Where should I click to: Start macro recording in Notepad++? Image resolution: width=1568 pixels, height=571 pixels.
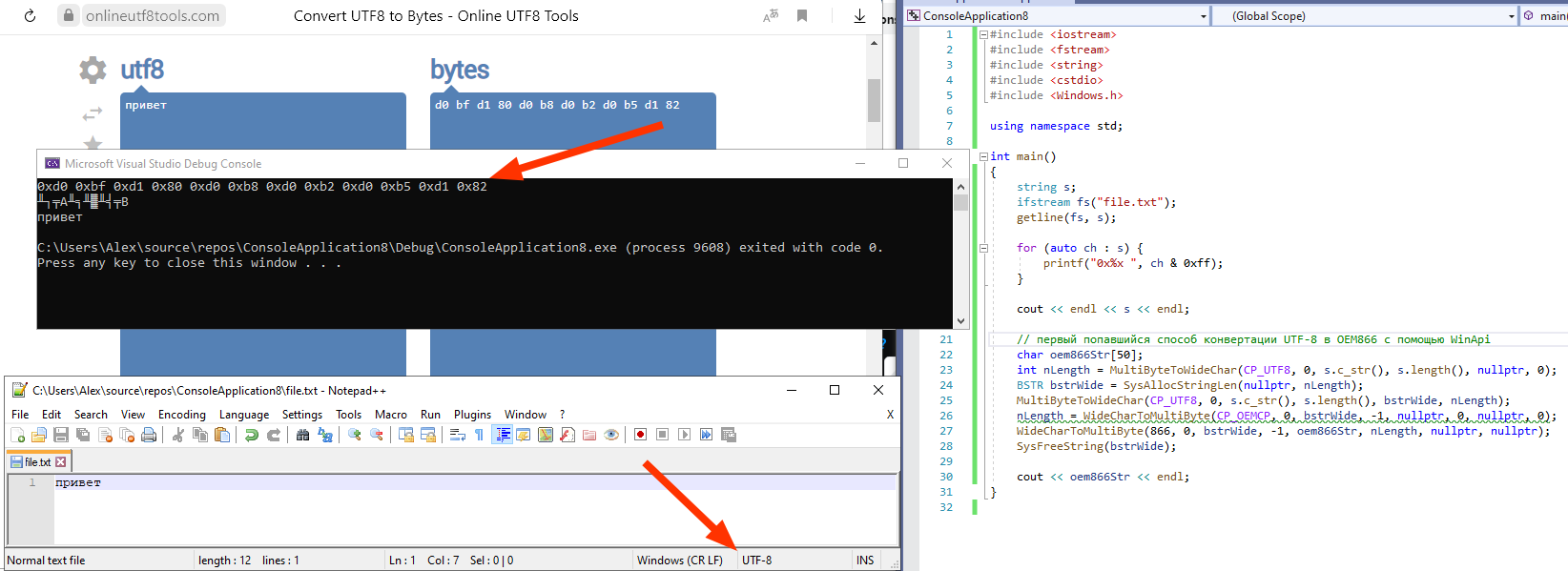point(640,435)
